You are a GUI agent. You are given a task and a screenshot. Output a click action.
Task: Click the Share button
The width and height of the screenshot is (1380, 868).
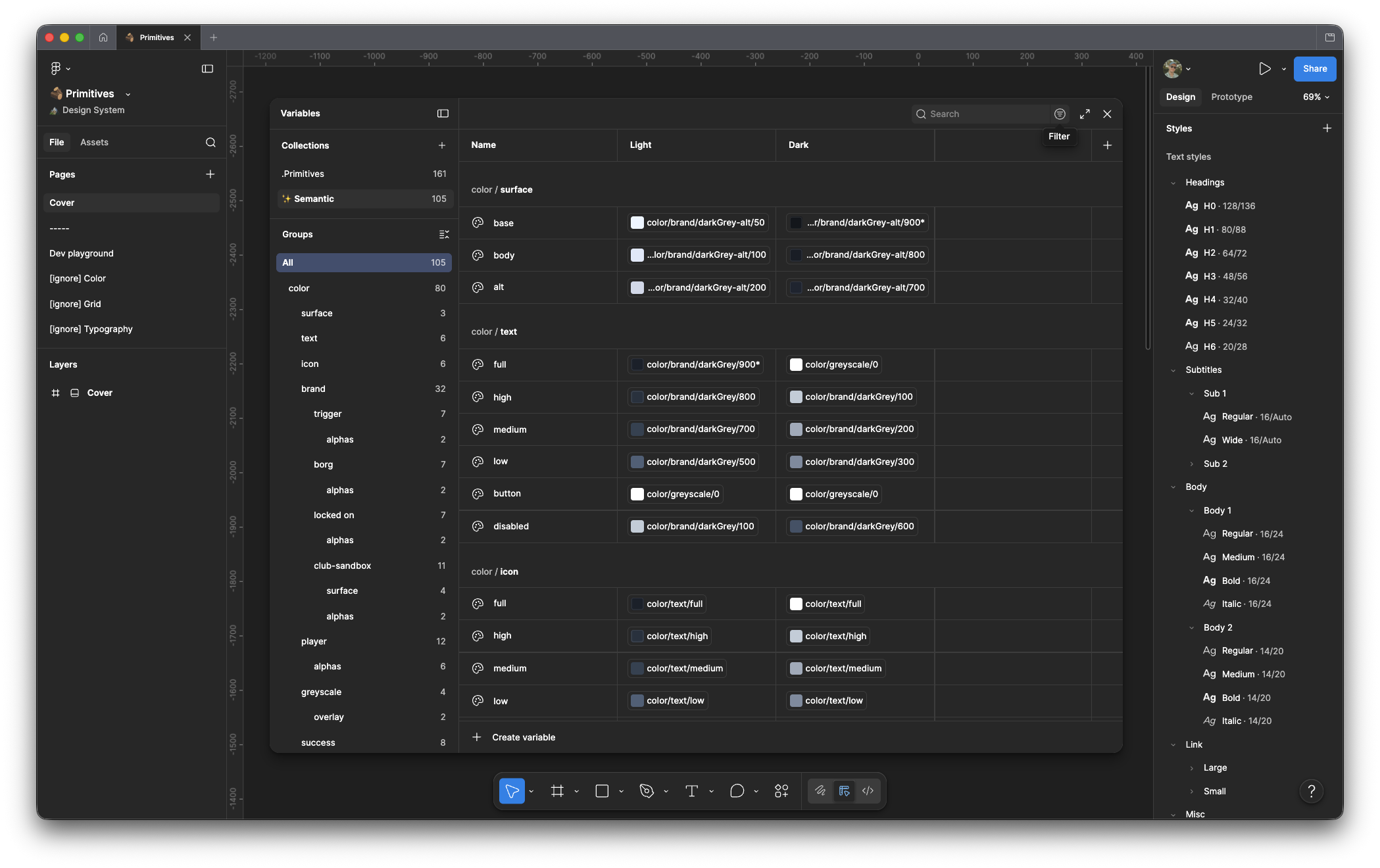[1315, 68]
